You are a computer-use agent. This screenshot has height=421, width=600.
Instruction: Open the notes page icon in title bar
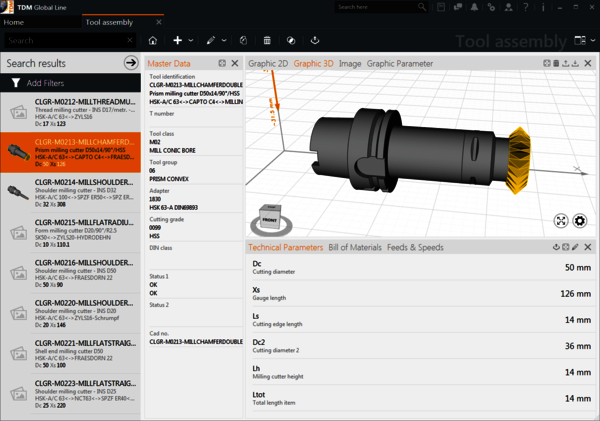point(441,7)
